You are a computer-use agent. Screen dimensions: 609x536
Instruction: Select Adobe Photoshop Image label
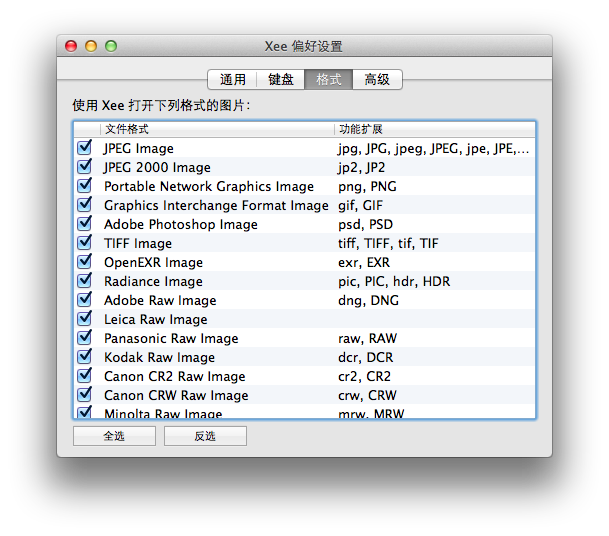pyautogui.click(x=181, y=224)
